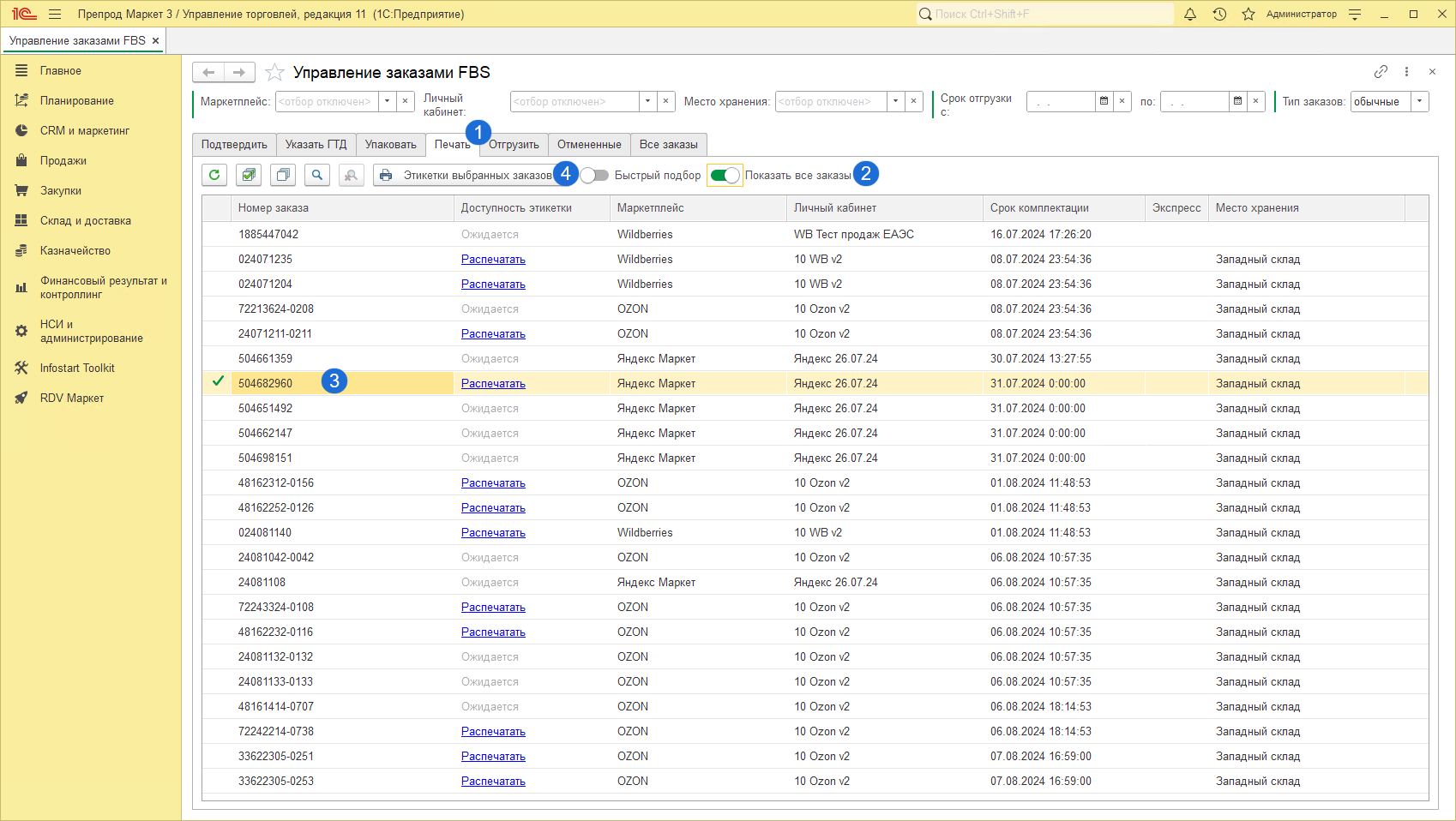1456x821 pixels.
Task: Click the Select all orders checkmark icon
Action: (249, 175)
